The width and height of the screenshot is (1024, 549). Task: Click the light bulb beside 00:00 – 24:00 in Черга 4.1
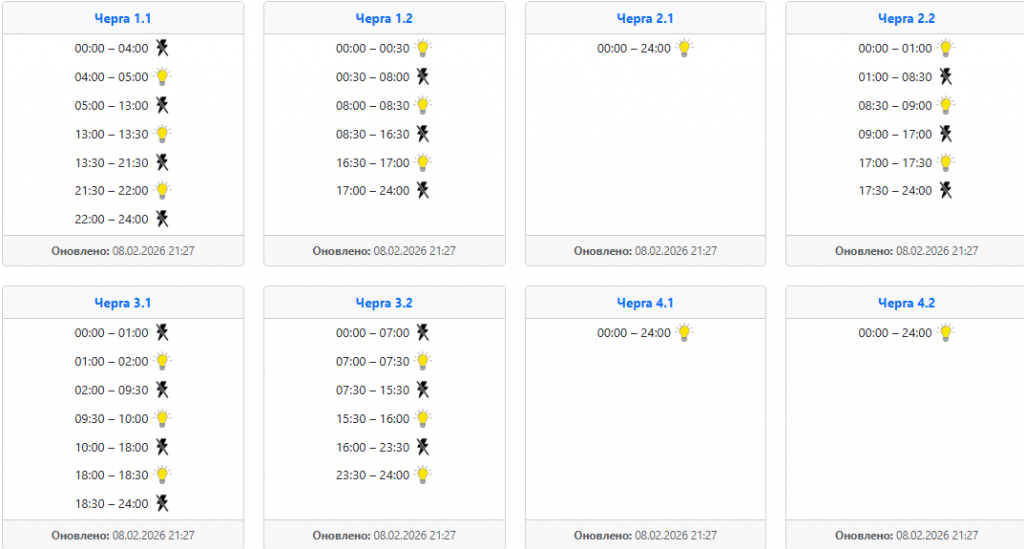coord(684,333)
